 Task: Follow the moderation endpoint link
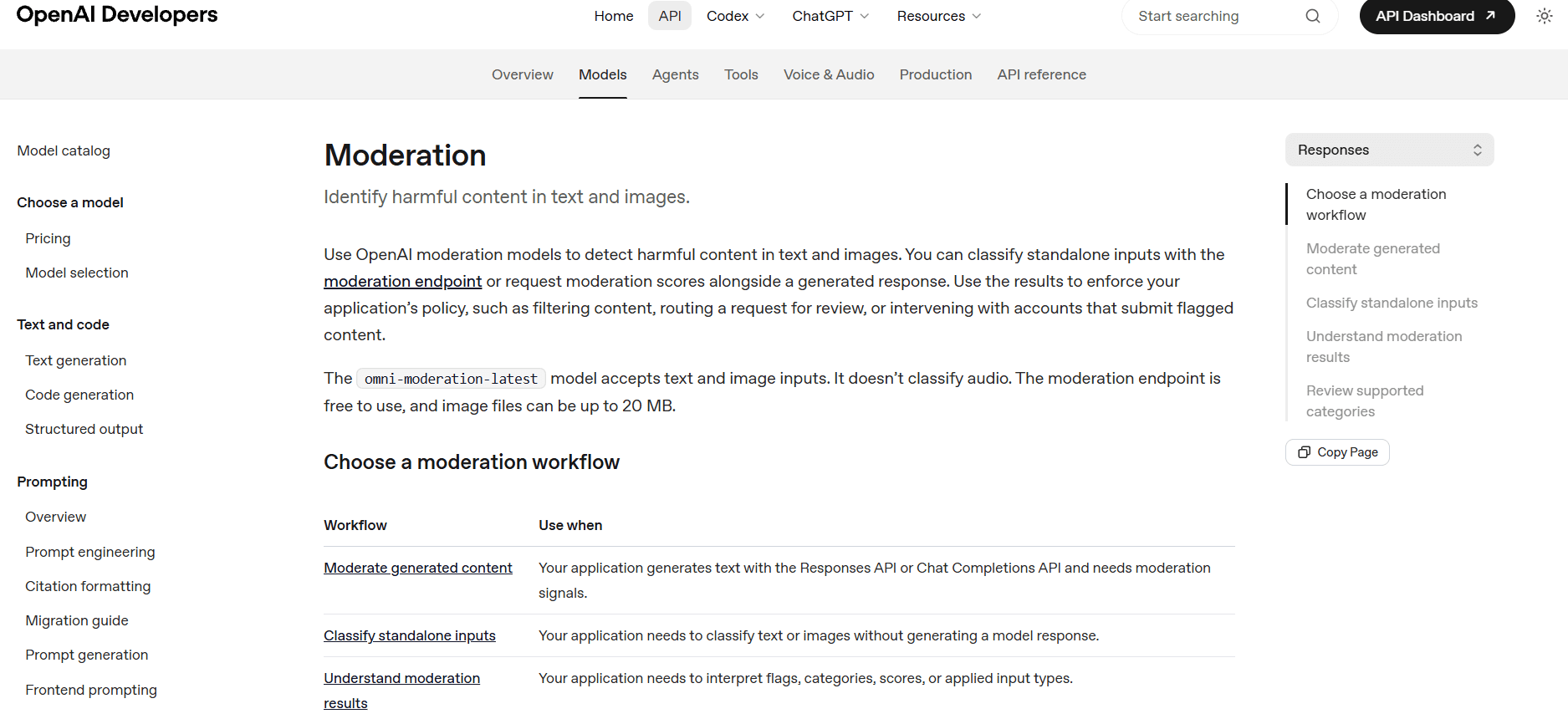403,281
